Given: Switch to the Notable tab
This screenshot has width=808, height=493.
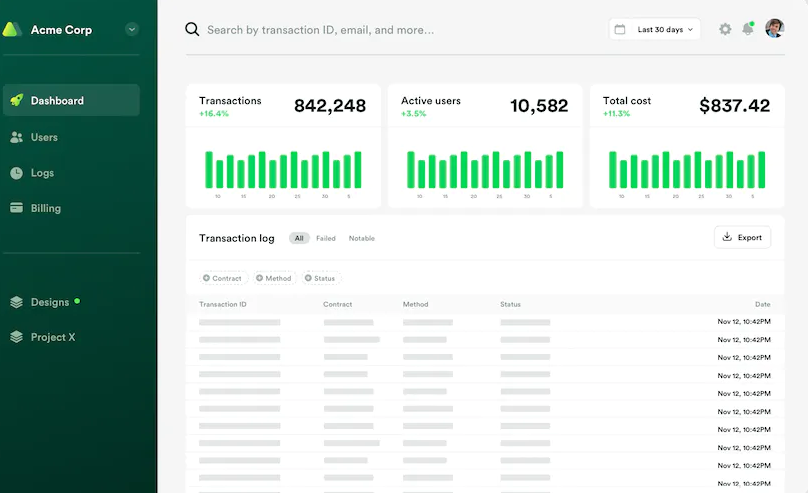Looking at the screenshot, I should click(x=362, y=238).
